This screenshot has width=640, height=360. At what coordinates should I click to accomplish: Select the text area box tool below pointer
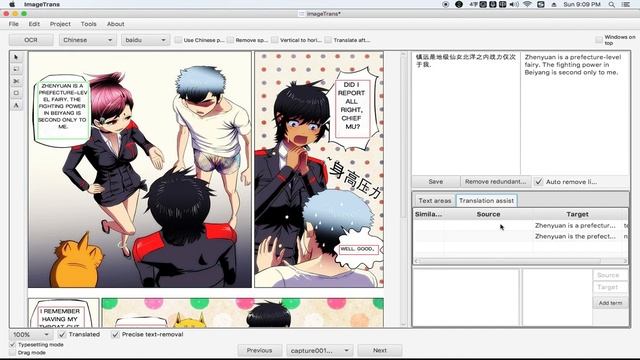coord(16,69)
